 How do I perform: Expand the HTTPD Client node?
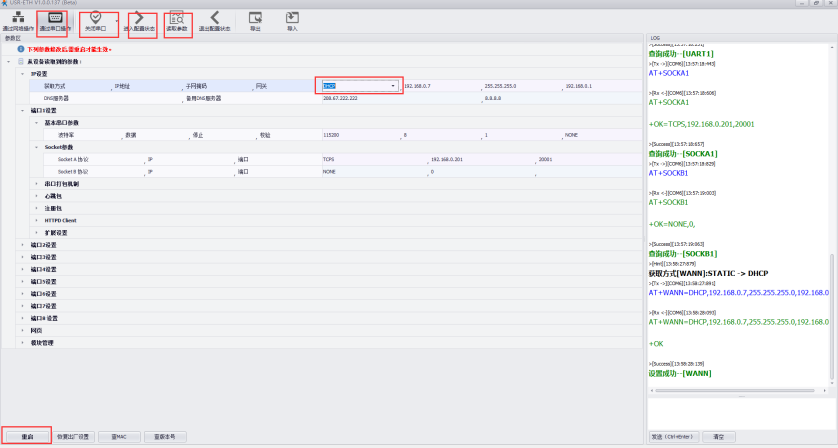coord(36,220)
